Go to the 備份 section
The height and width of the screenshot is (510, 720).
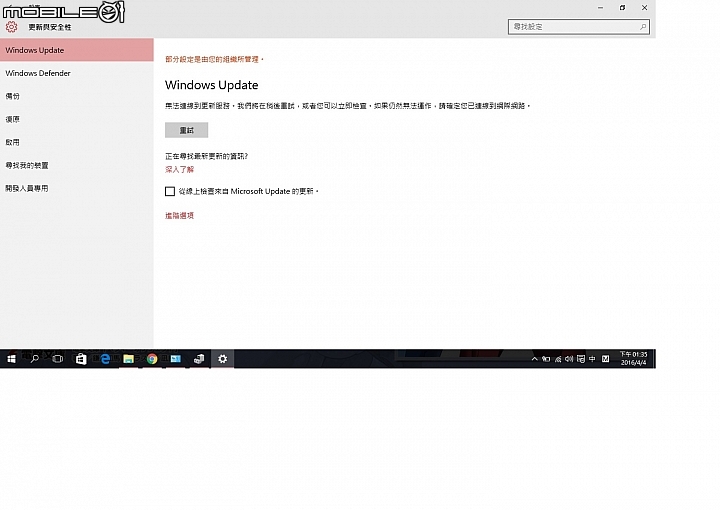coord(77,96)
